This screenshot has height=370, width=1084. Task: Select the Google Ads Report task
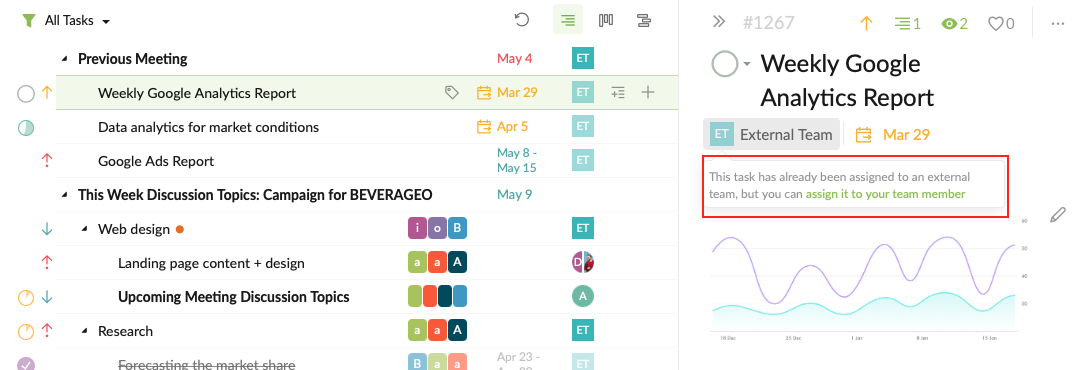[x=156, y=161]
